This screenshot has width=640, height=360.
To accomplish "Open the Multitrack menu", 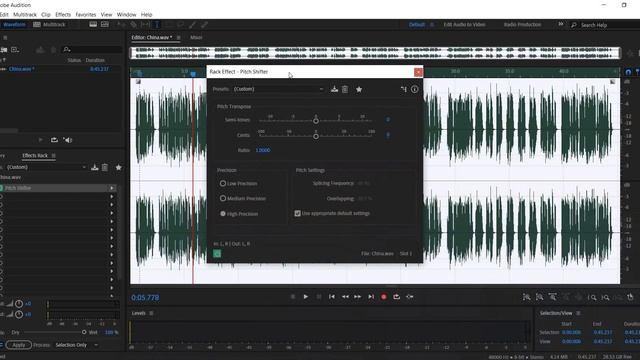I will 25,14.
